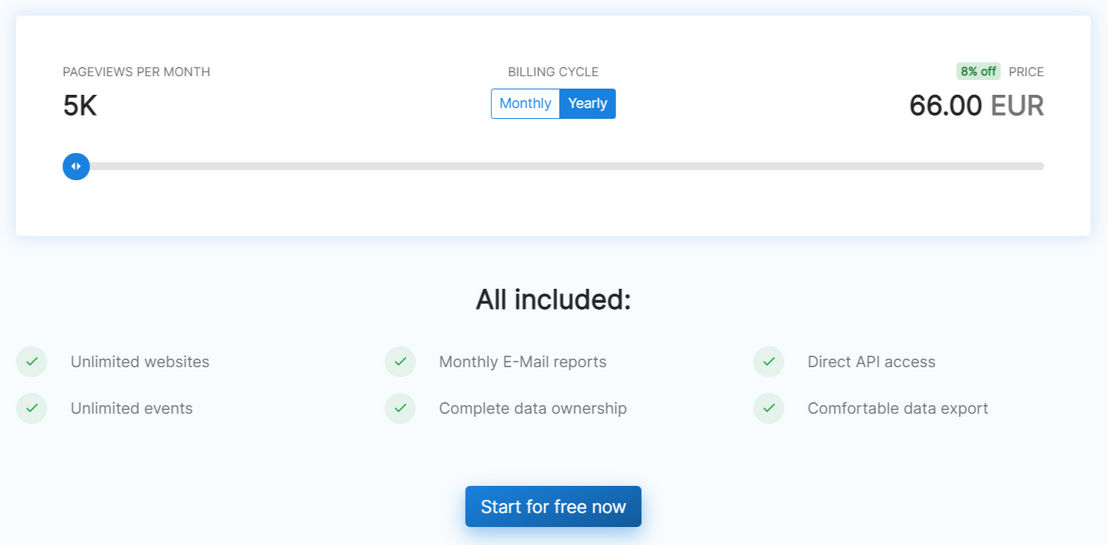Click the 8% off badge
1108x545 pixels.
979,71
